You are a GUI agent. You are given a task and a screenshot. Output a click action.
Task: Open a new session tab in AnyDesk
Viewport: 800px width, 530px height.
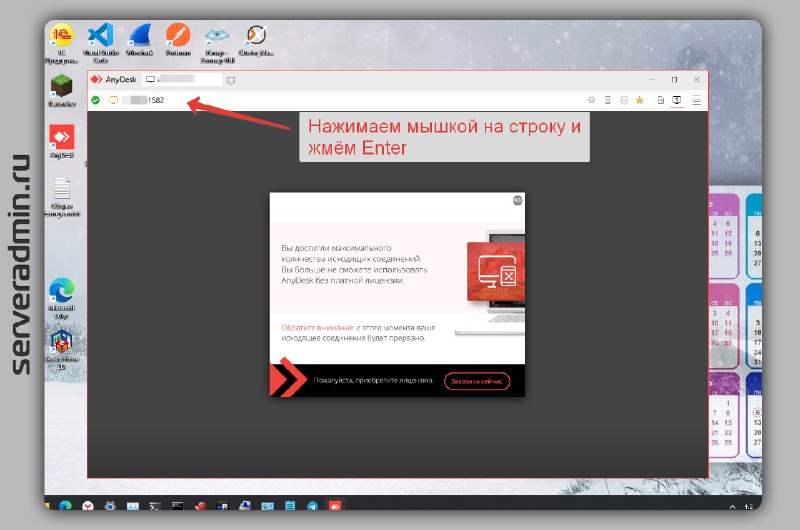tap(231, 80)
